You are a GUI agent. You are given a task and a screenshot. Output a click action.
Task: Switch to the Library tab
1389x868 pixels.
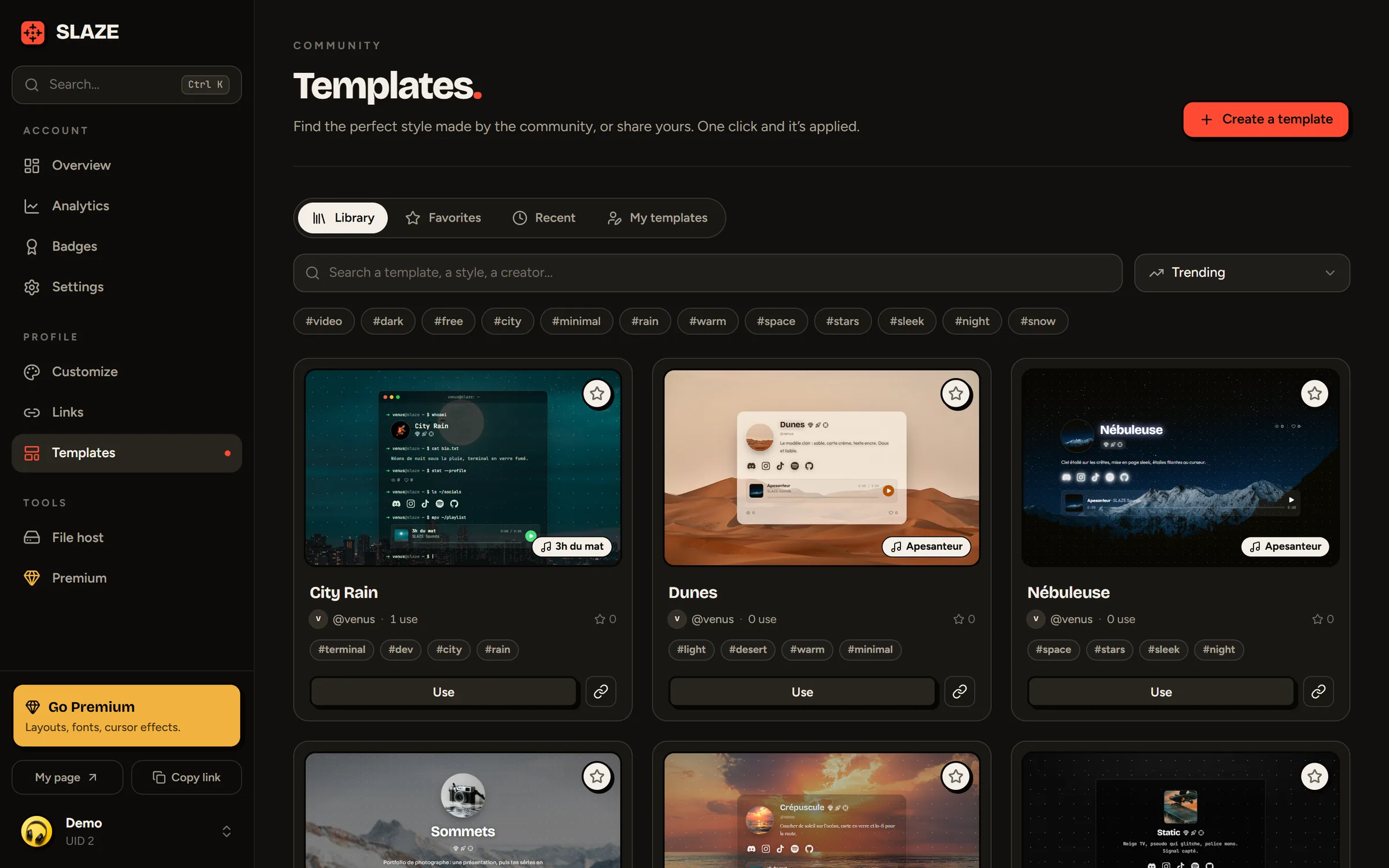tap(343, 218)
